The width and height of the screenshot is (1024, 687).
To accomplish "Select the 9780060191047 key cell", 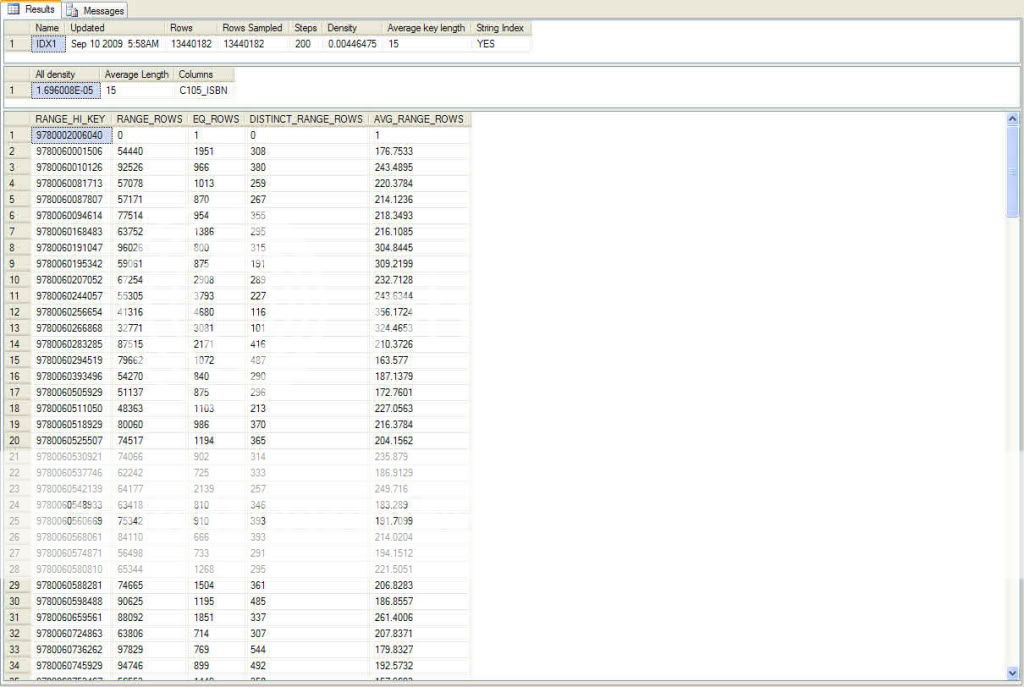I will 71,248.
